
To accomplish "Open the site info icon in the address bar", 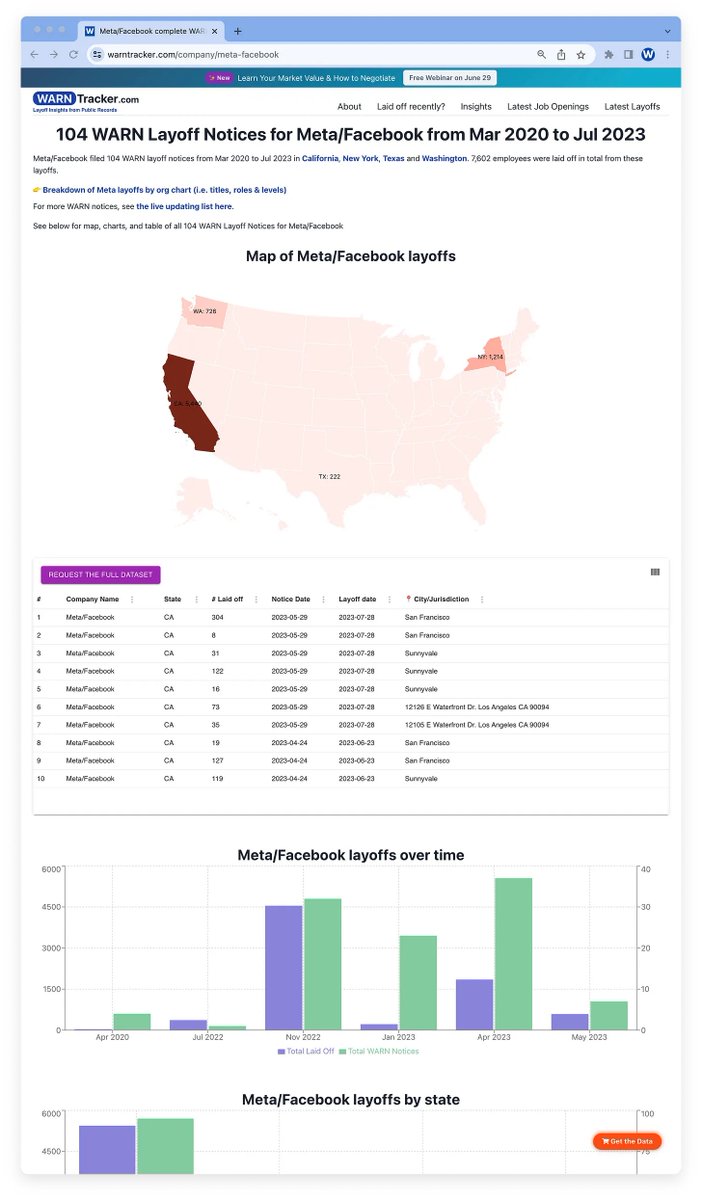I will coord(98,55).
